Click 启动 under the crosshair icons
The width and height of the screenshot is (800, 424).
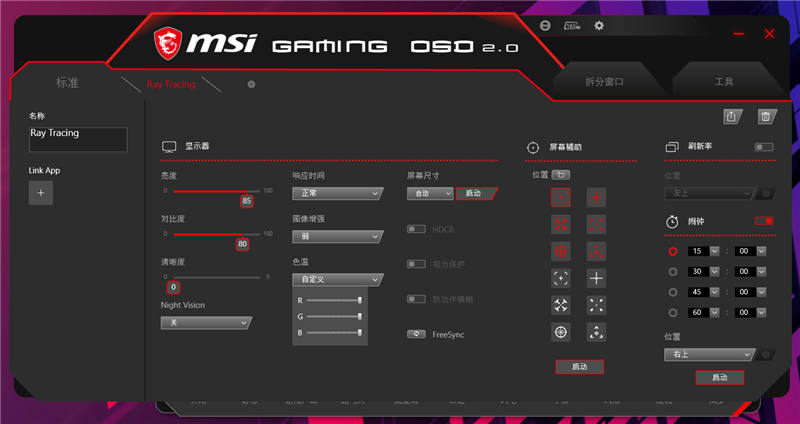coord(580,367)
